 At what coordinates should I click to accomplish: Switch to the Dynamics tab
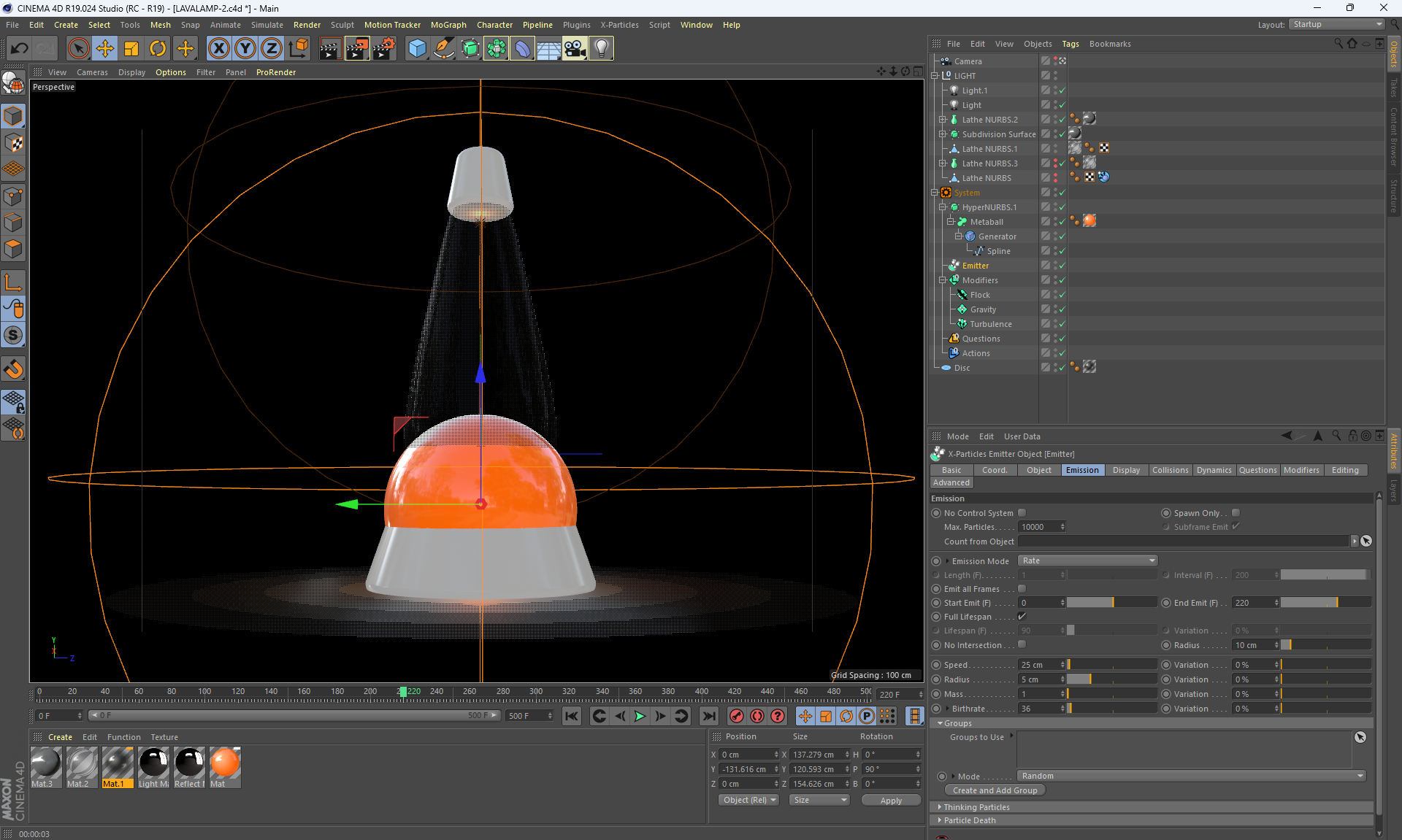coord(1214,470)
